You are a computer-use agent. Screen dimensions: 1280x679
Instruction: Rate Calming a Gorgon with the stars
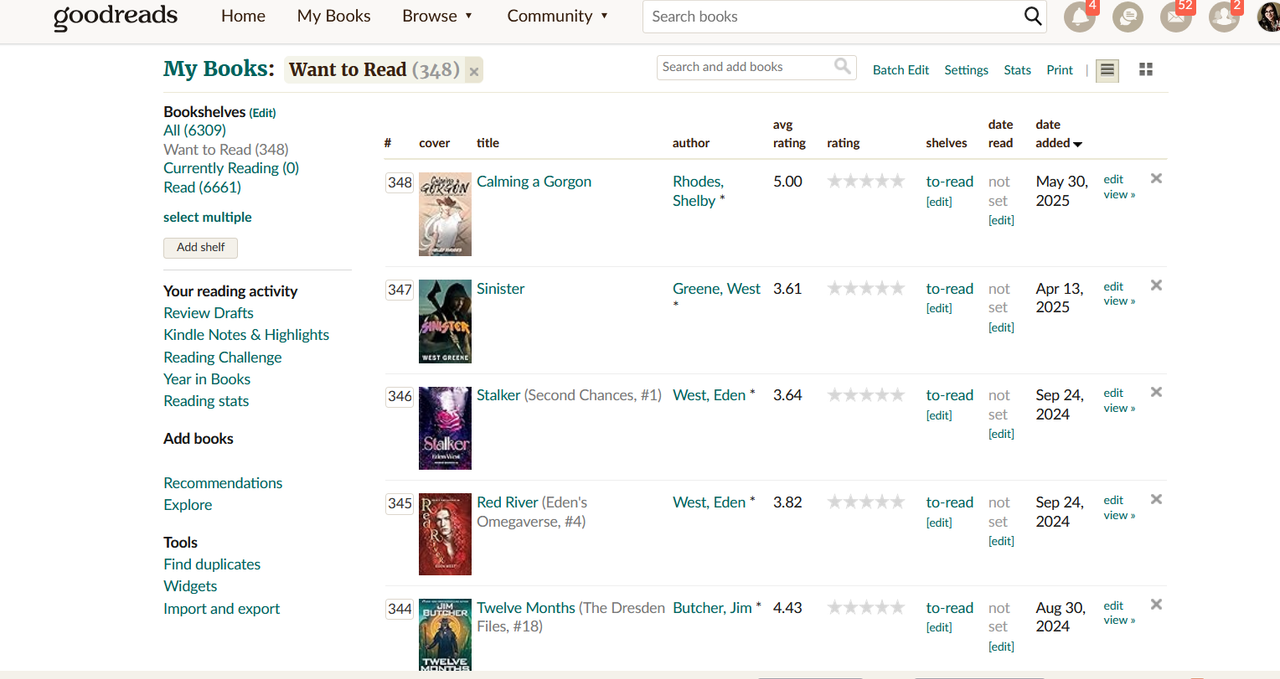[866, 181]
